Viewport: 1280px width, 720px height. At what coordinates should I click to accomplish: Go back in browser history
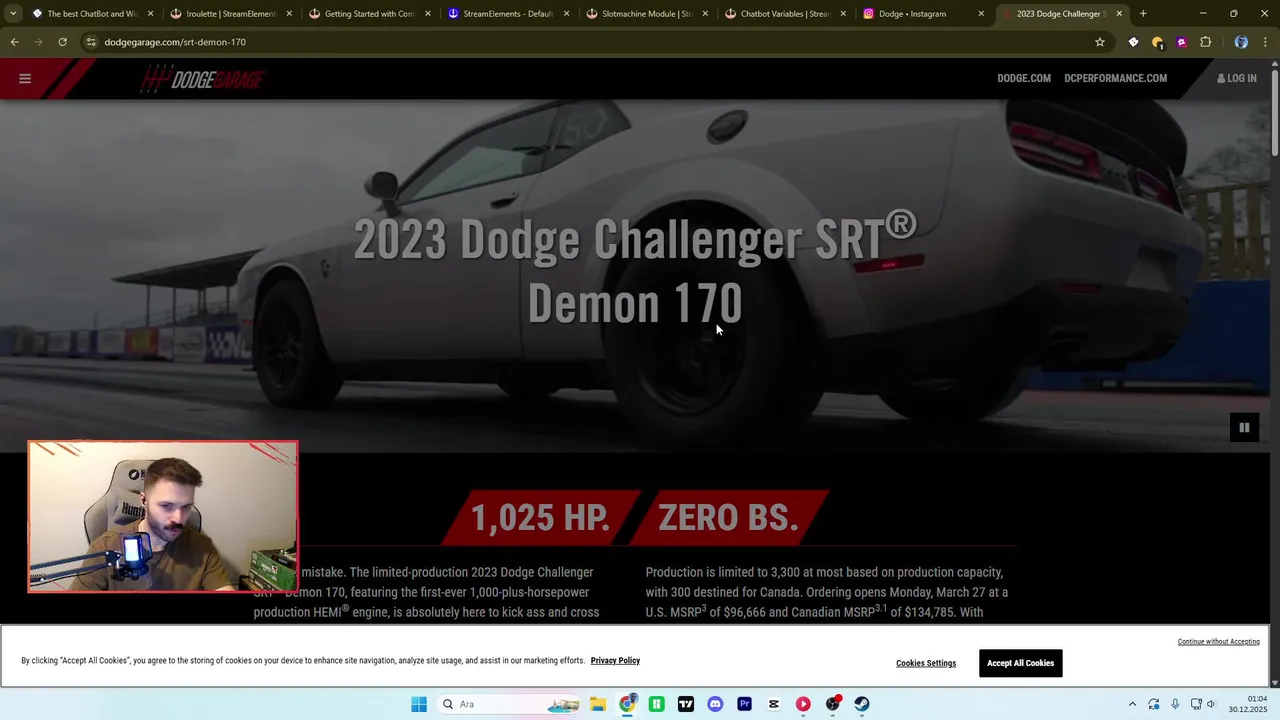click(14, 42)
